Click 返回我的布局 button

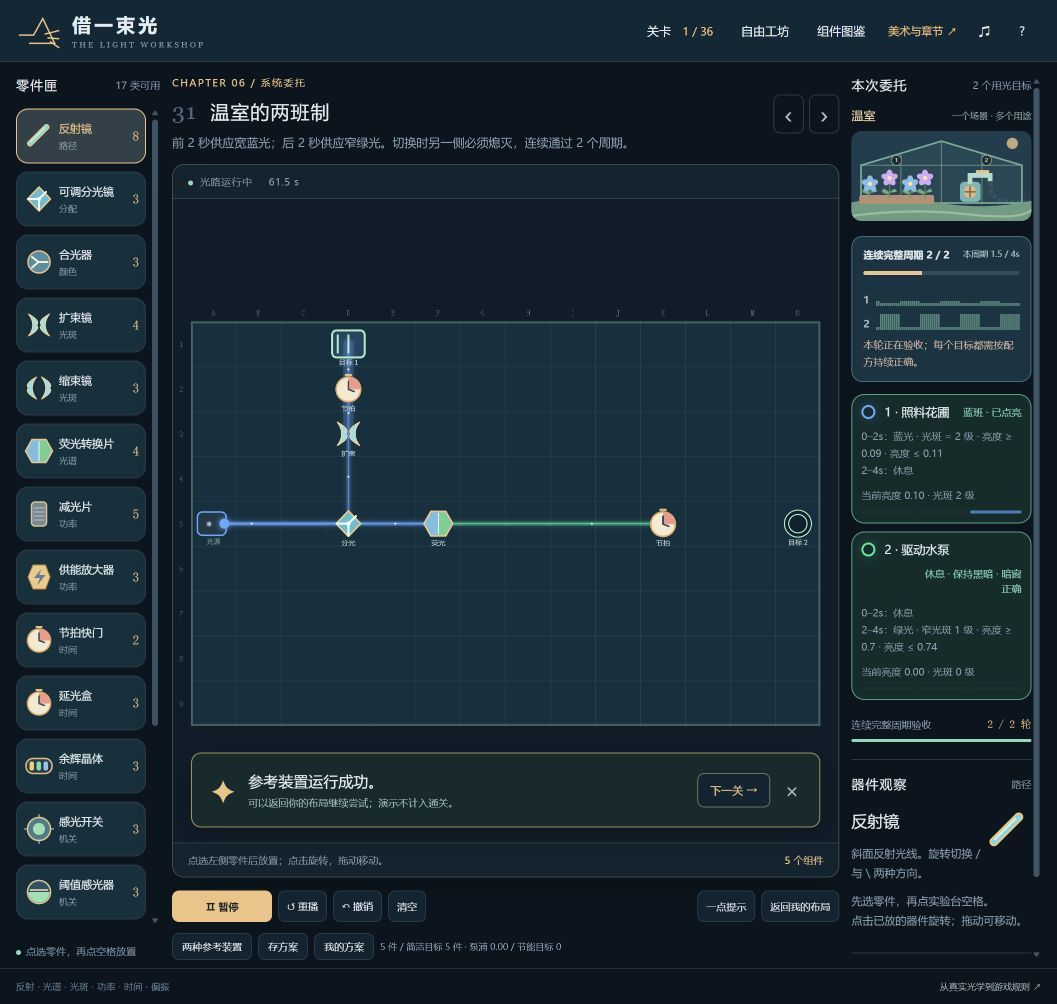click(800, 907)
